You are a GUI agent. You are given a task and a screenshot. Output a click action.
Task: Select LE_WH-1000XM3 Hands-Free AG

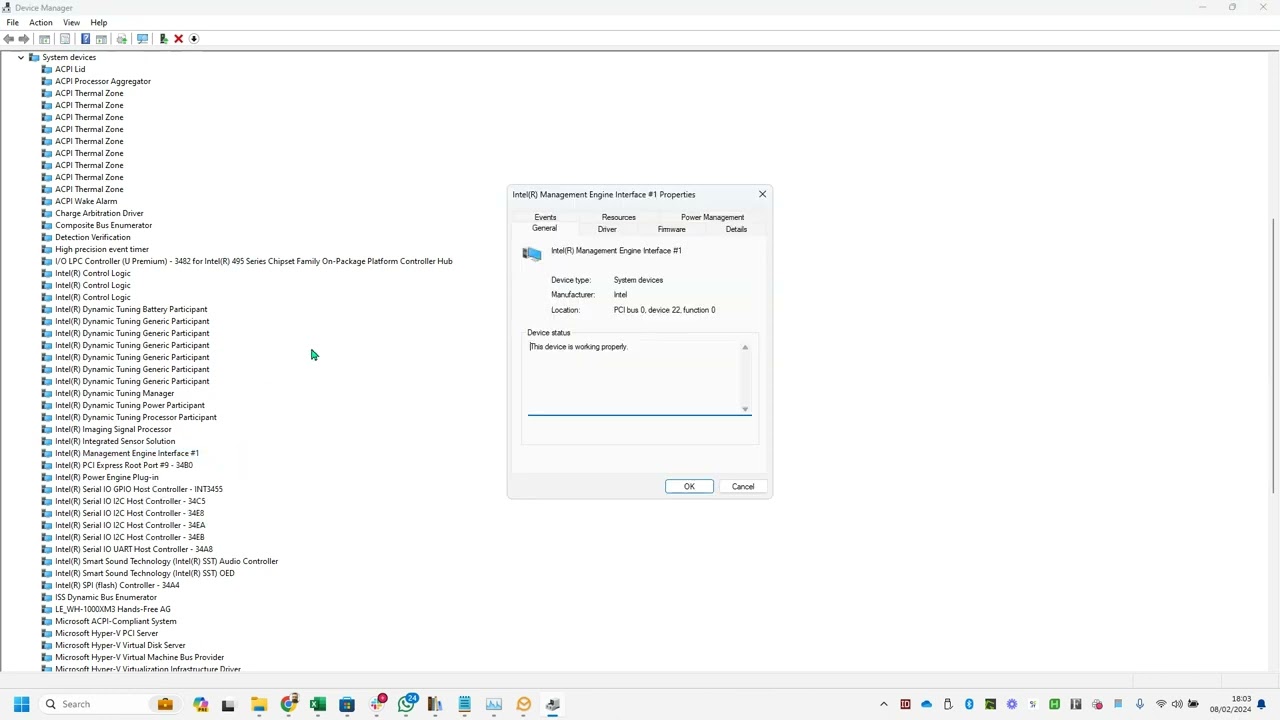pos(113,609)
